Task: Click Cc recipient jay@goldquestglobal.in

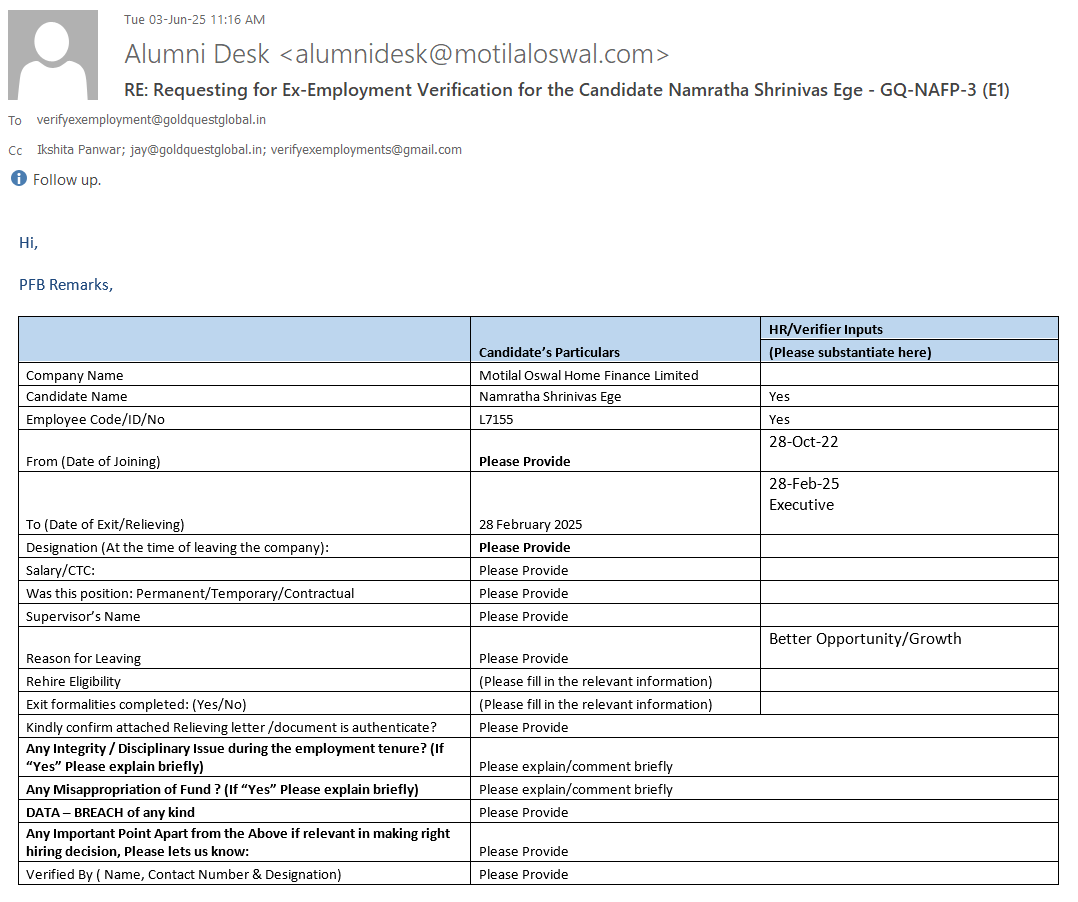Action: coord(197,149)
